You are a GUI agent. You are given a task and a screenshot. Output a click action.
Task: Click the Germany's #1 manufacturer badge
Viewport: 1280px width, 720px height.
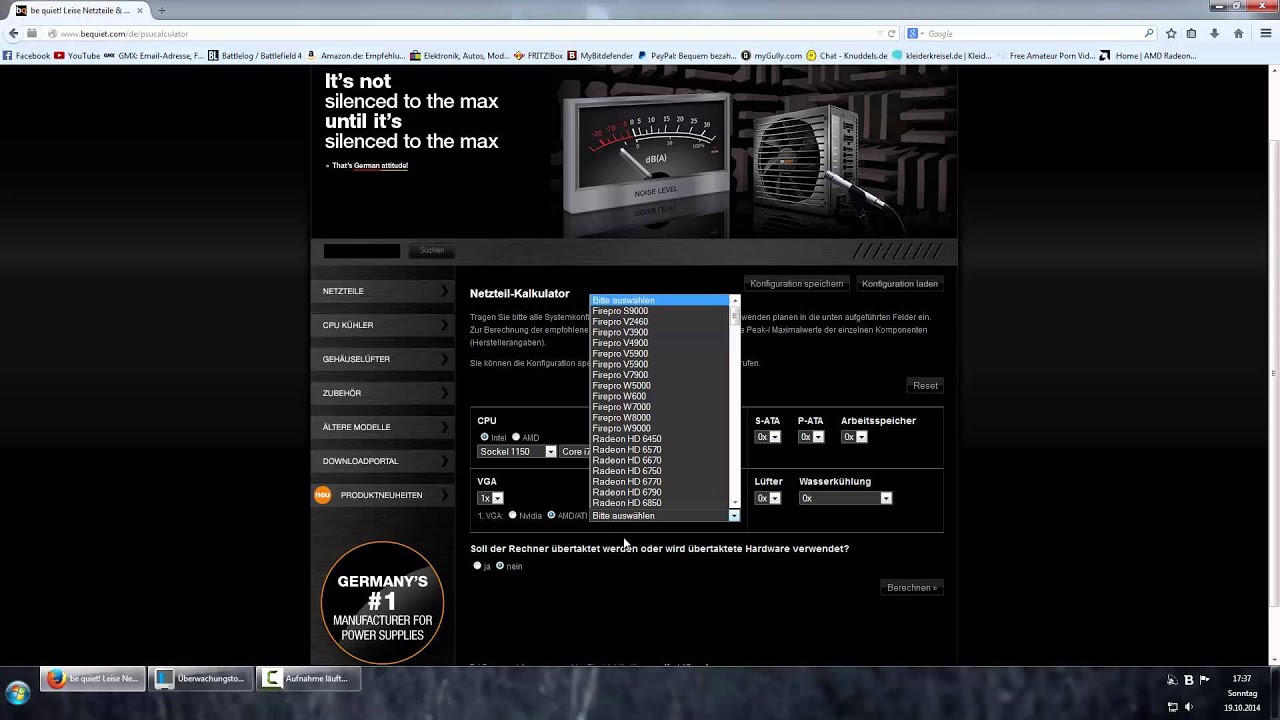[x=382, y=603]
